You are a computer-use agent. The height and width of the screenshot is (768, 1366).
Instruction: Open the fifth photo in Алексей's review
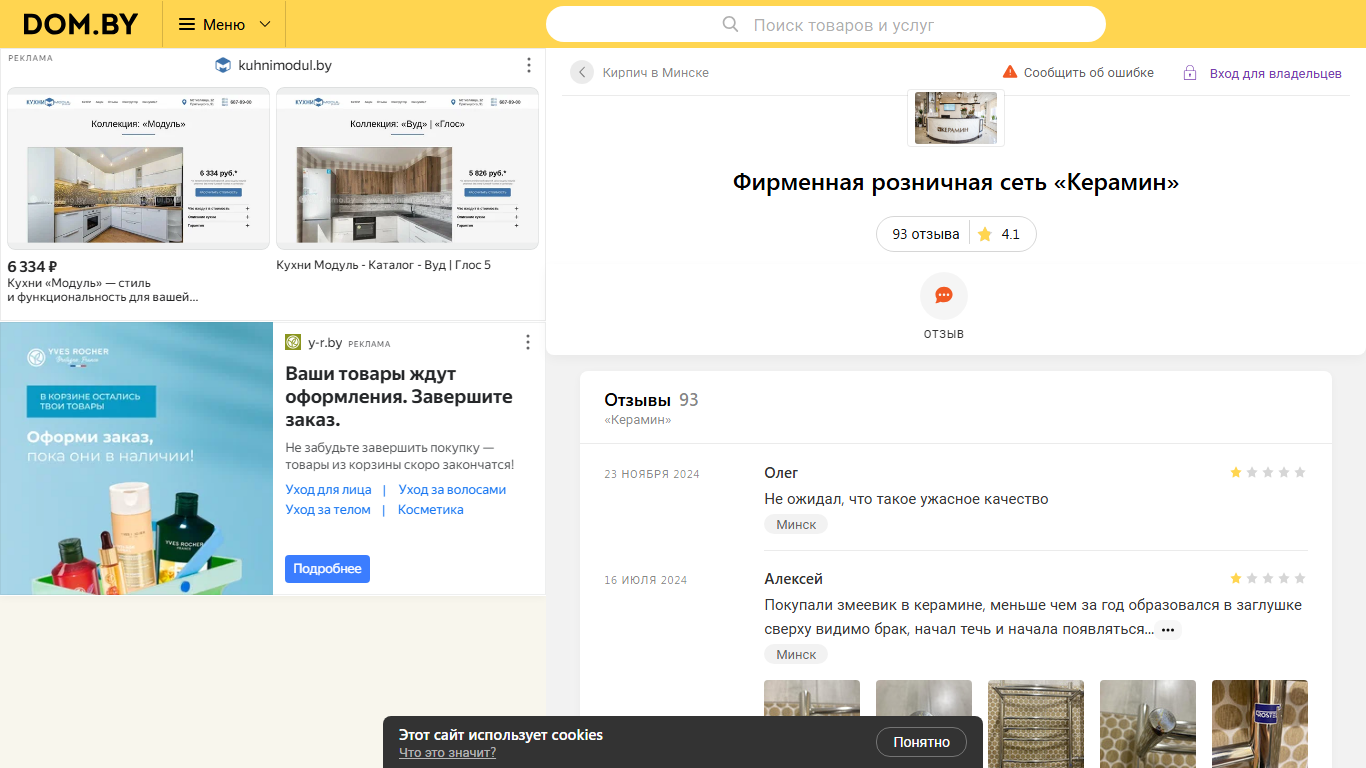1260,724
